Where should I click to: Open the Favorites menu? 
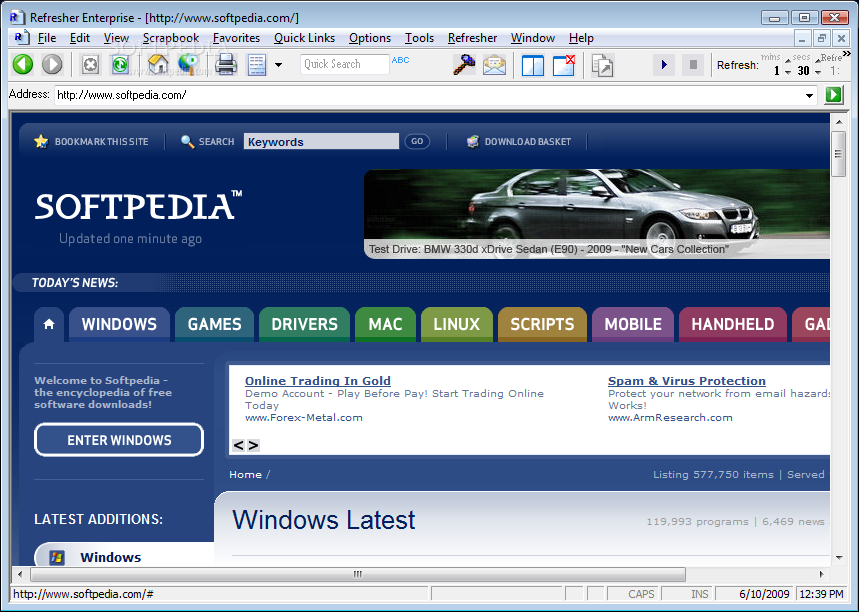(236, 38)
